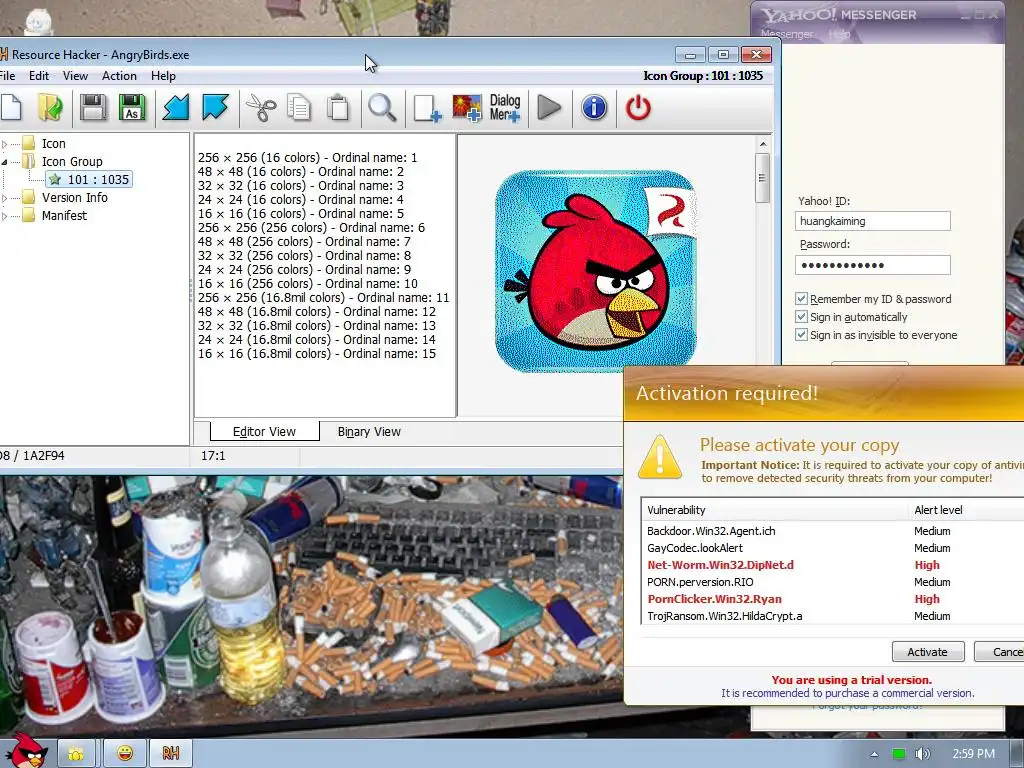Click the editor scrollbar up arrow
Screen dimensions: 1024x768
tap(763, 144)
